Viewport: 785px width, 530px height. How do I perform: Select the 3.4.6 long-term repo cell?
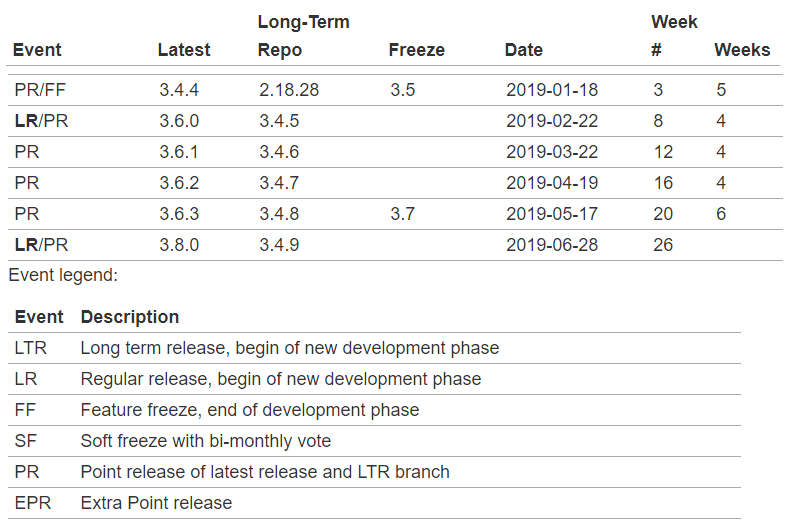278,152
